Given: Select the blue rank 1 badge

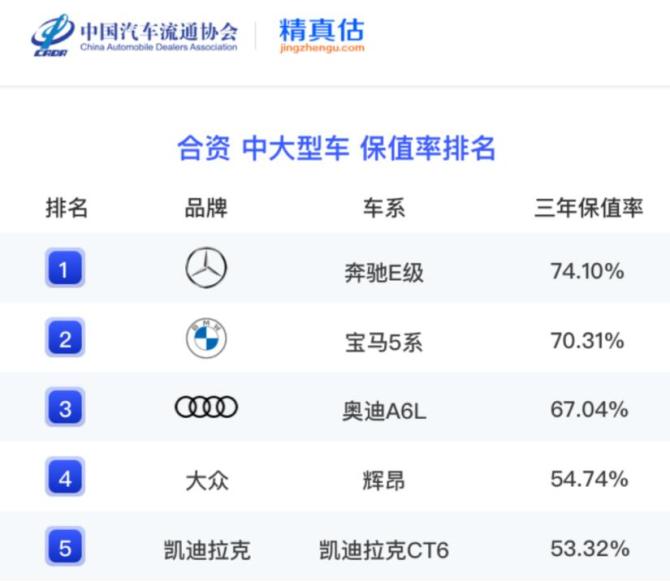Looking at the screenshot, I should coord(65,268).
